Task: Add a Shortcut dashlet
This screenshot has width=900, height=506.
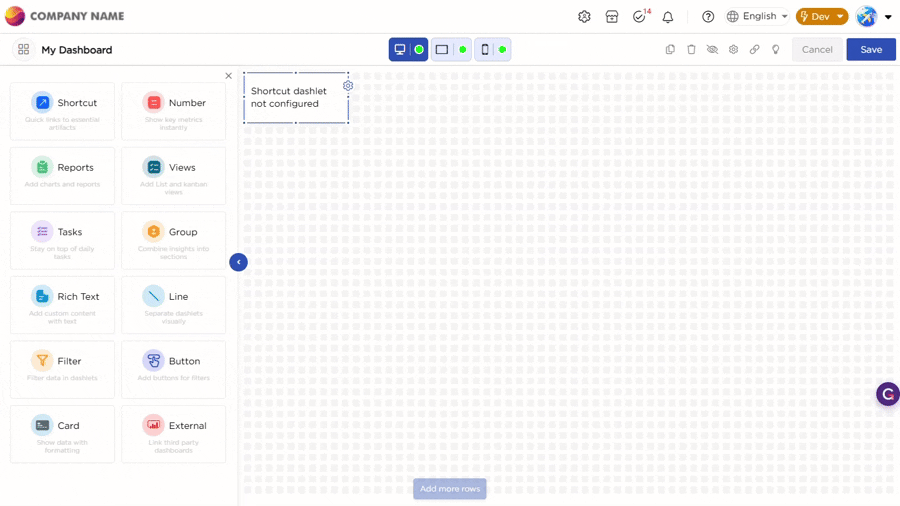Action: 62,110
